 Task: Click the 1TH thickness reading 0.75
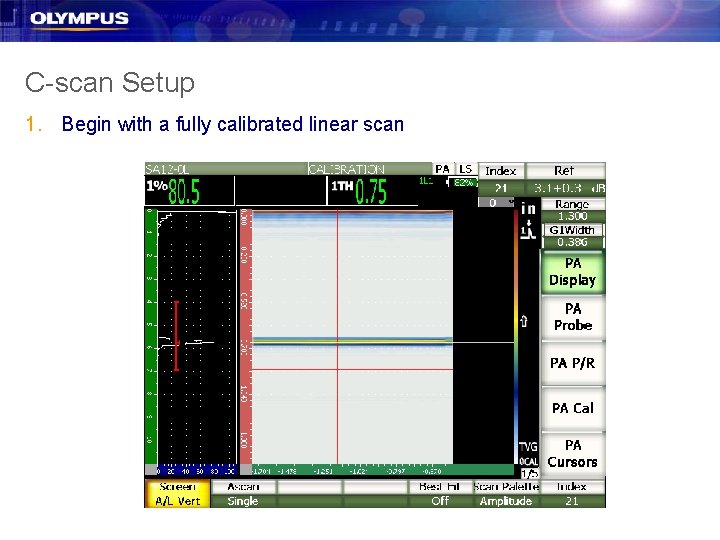pyautogui.click(x=359, y=191)
